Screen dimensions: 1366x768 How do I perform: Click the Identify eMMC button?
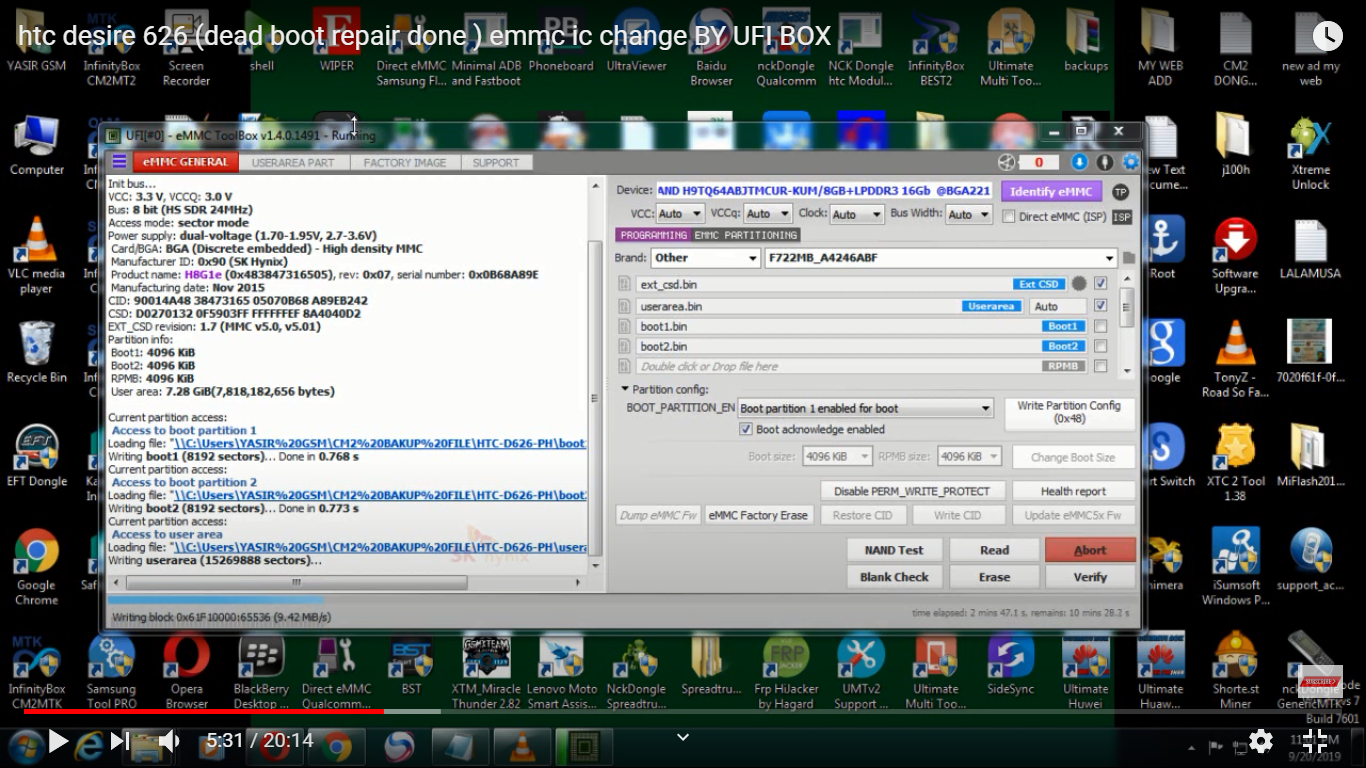click(x=1051, y=191)
